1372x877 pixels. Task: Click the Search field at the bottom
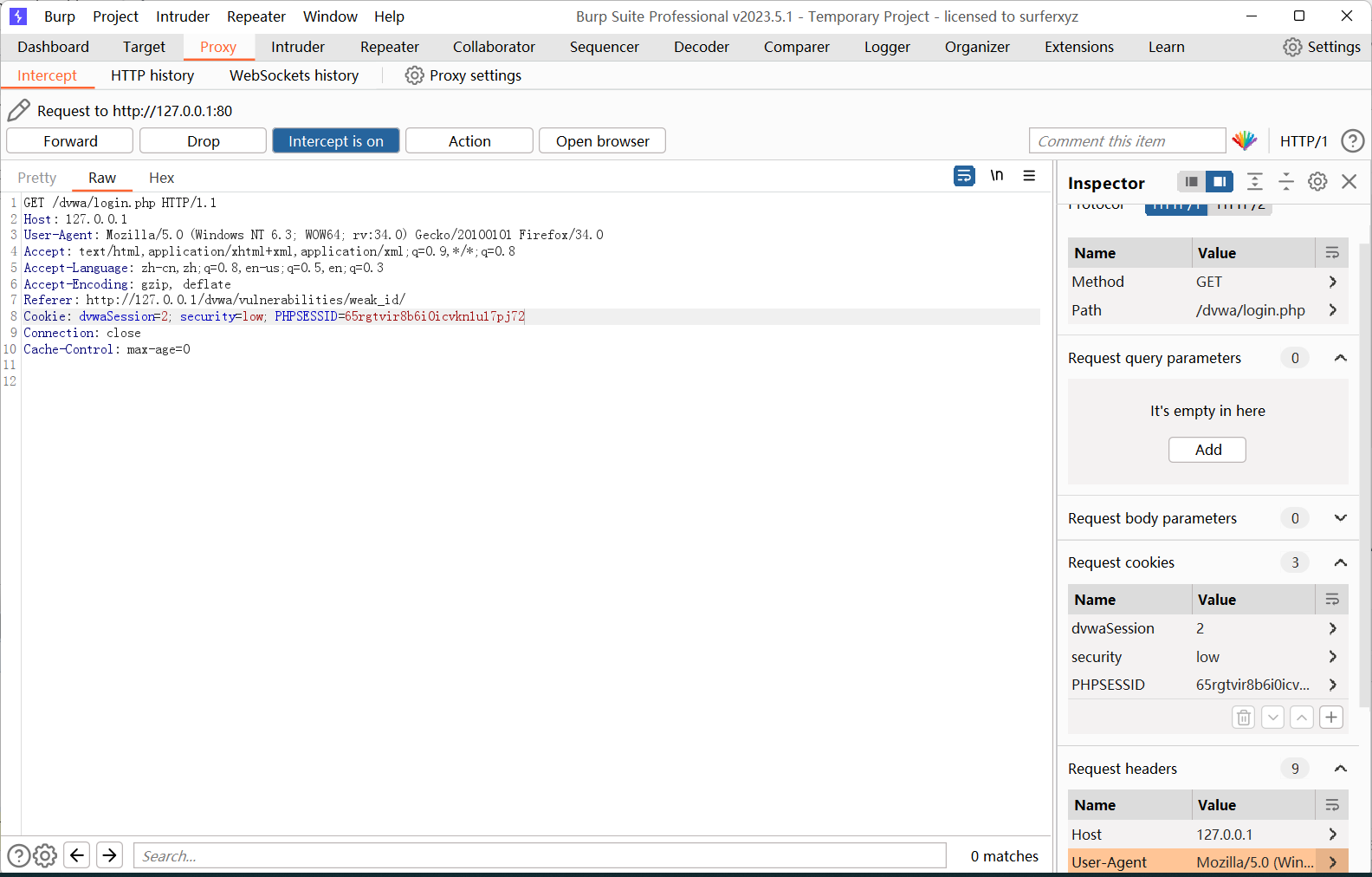[x=540, y=855]
